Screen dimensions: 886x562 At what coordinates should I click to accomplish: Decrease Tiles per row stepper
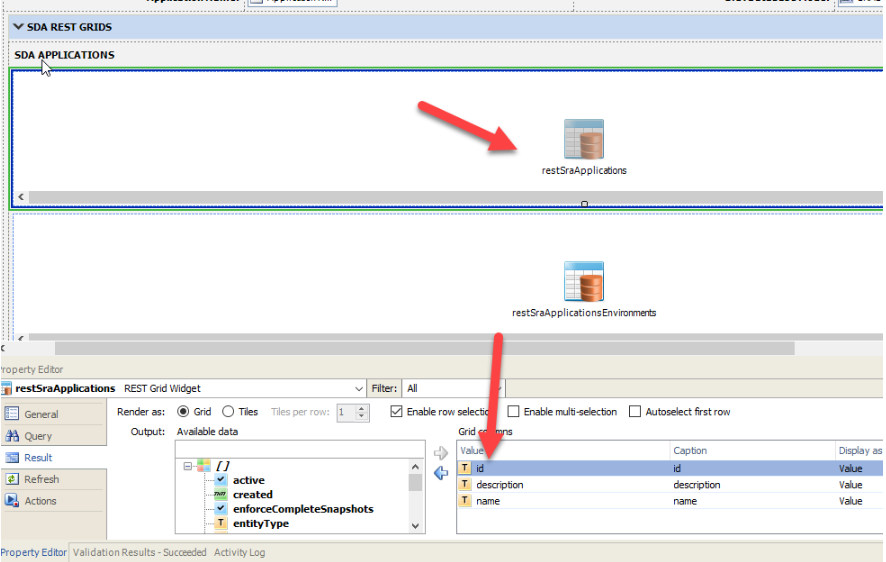pos(362,416)
